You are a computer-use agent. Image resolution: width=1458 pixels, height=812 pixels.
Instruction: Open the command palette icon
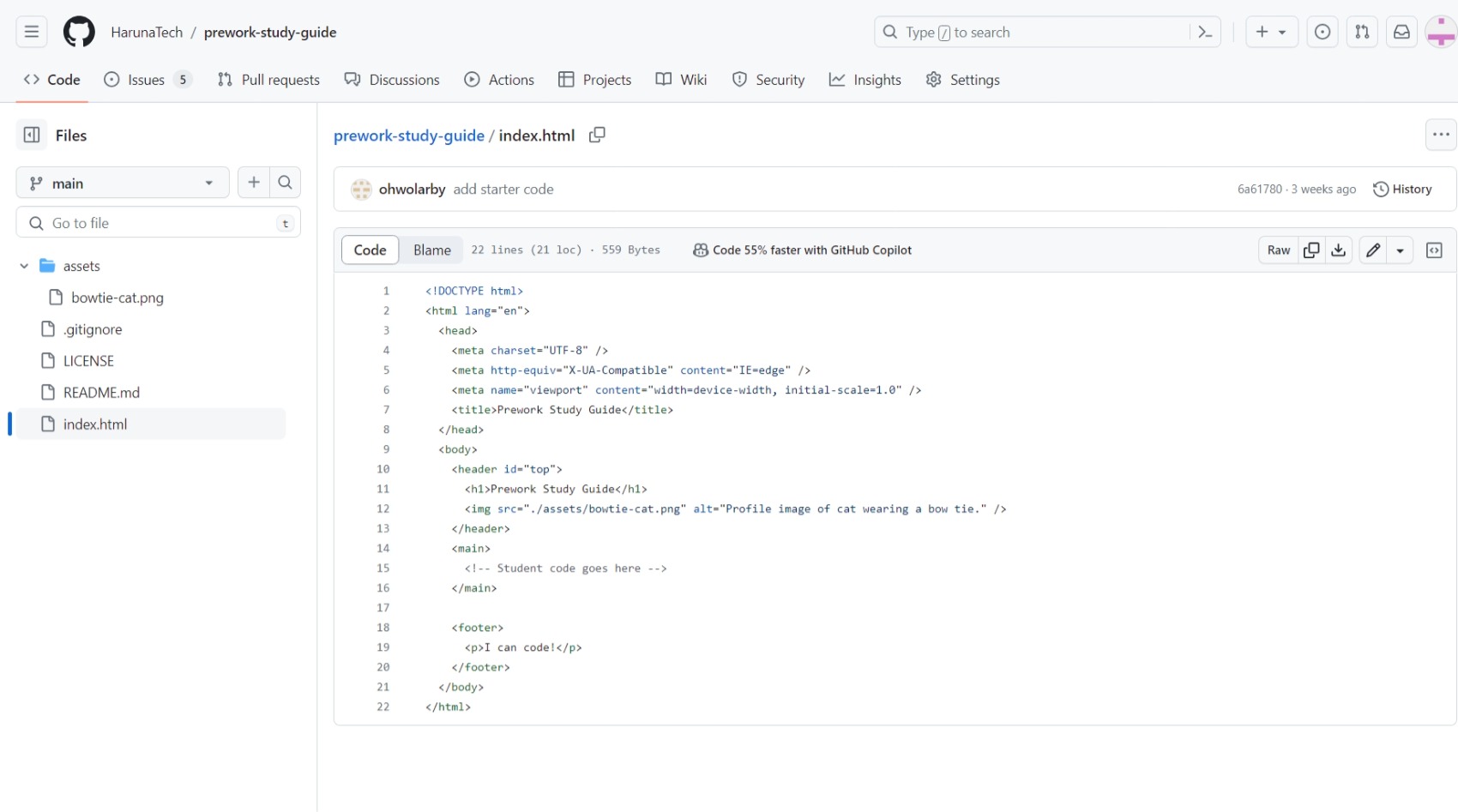(1205, 32)
